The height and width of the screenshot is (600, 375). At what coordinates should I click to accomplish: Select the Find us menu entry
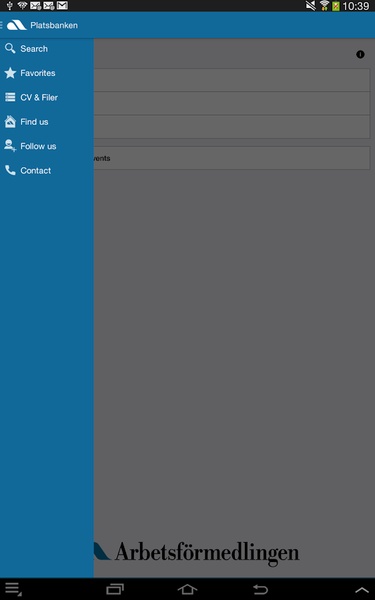pos(47,122)
